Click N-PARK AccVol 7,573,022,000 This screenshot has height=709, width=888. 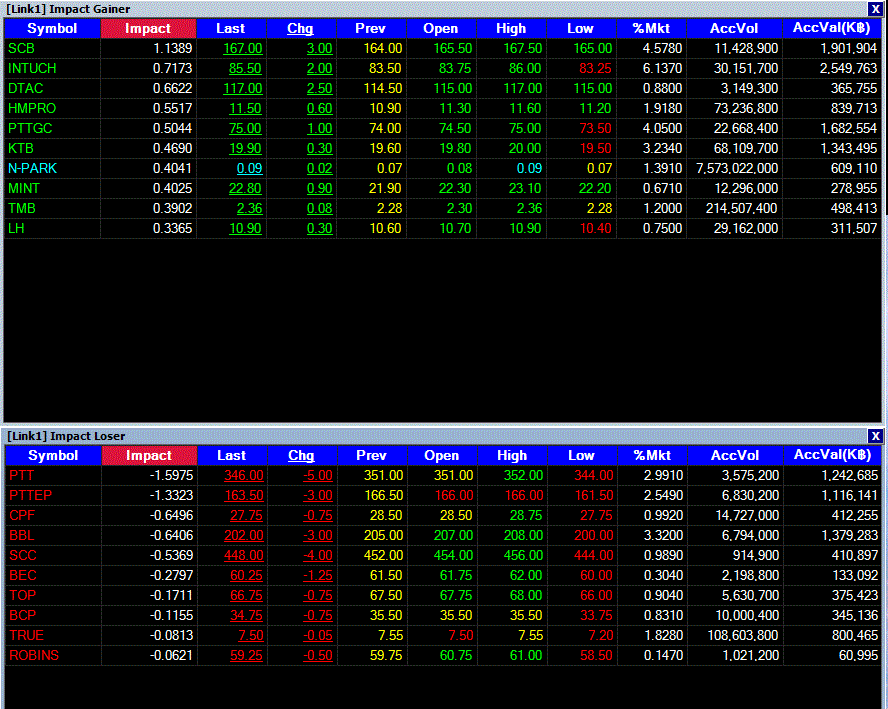(737, 168)
